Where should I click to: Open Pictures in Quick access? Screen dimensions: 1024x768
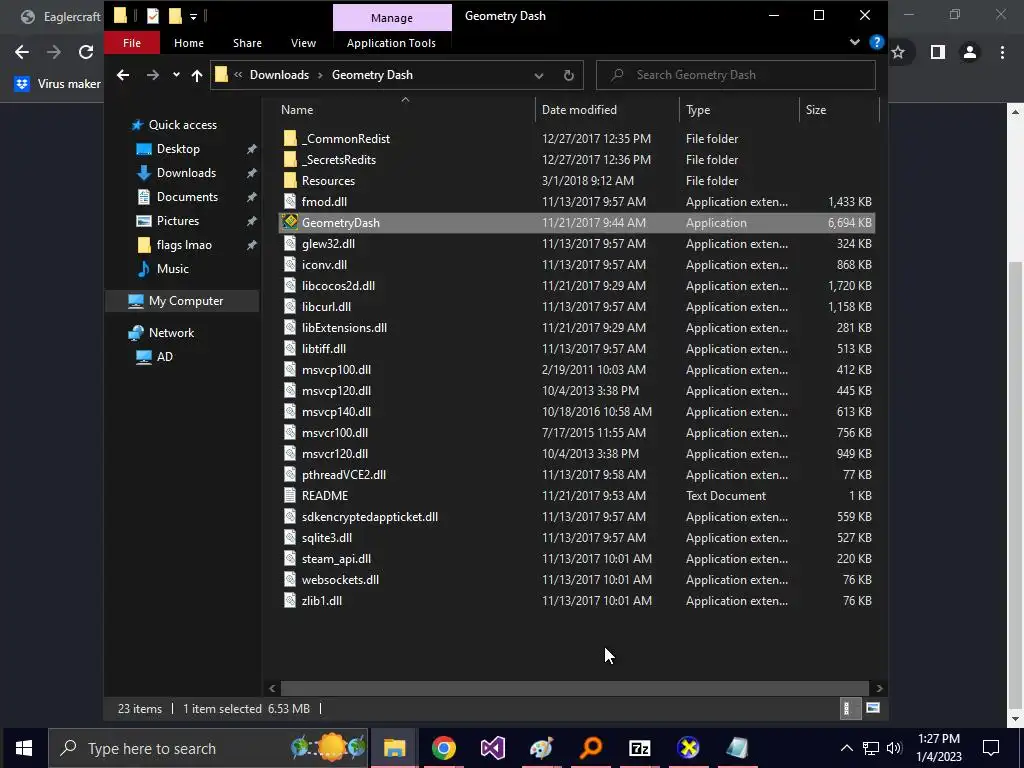pos(177,221)
